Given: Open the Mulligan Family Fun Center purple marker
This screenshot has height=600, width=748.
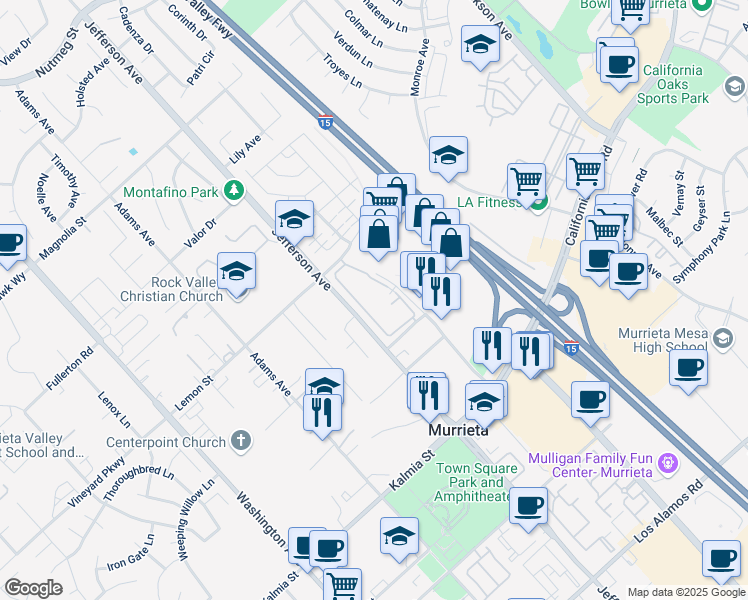Looking at the screenshot, I should [x=668, y=462].
